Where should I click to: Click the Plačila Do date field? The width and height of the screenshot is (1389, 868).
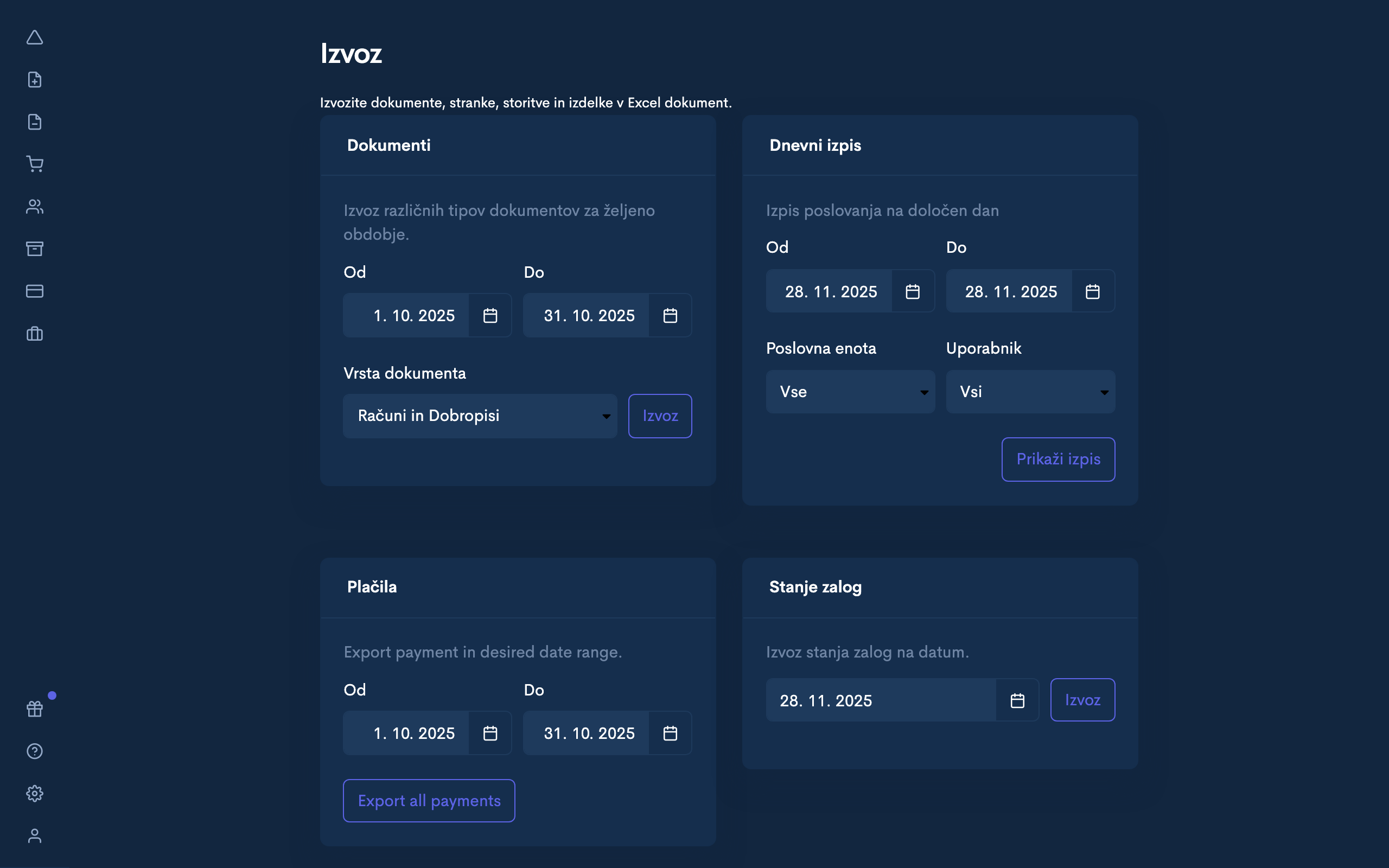click(588, 733)
